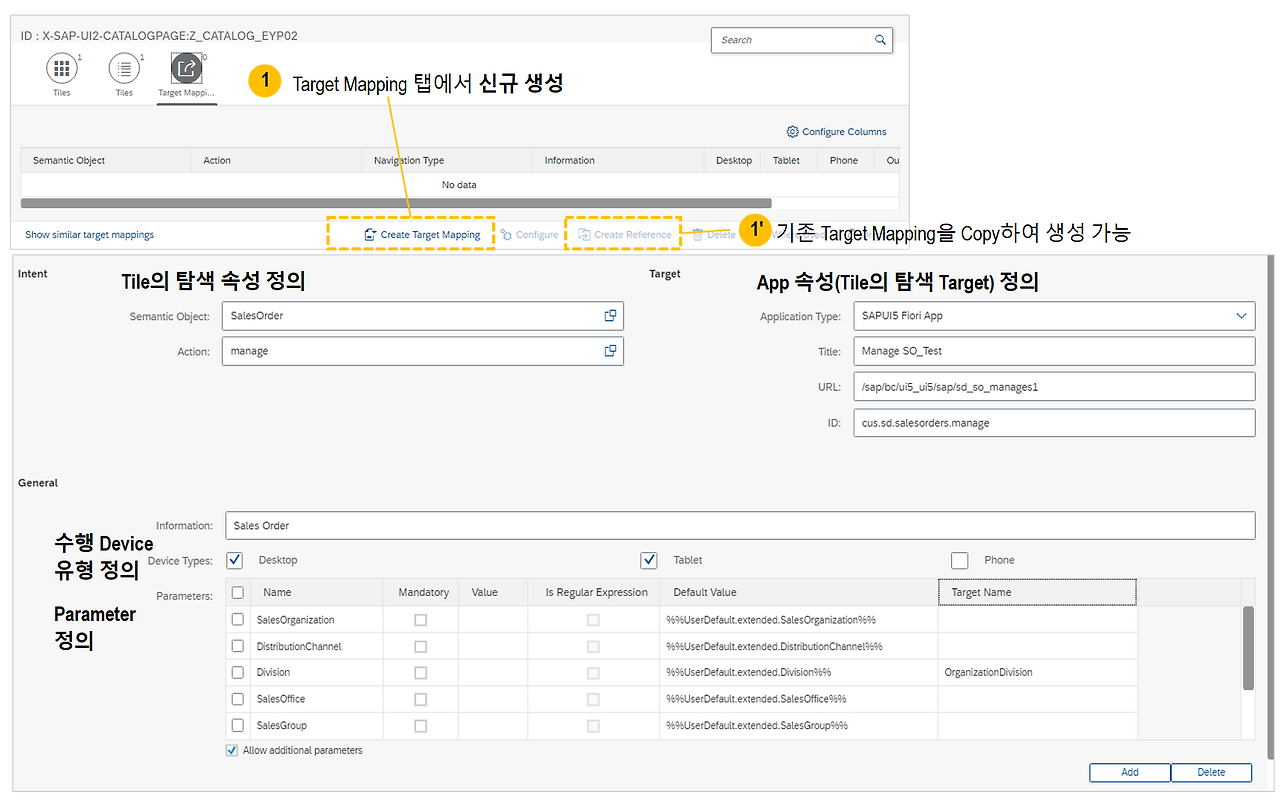This screenshot has height=801, width=1280.
Task: Toggle Mandatory checkbox for SalesOrganization
Action: 420,620
